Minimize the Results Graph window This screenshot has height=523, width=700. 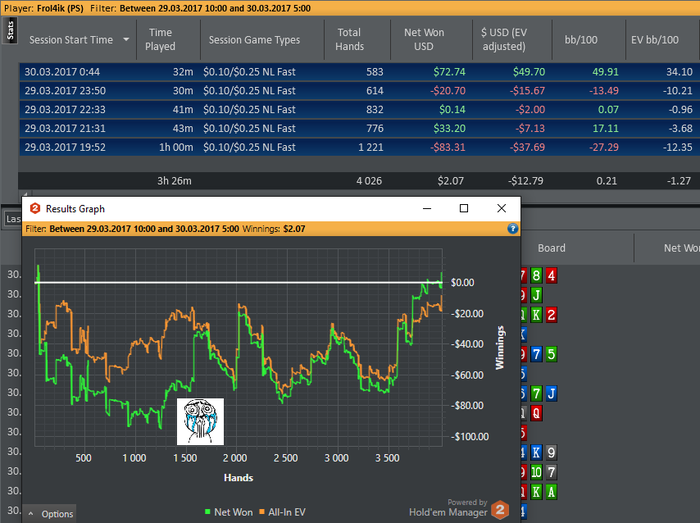427,208
